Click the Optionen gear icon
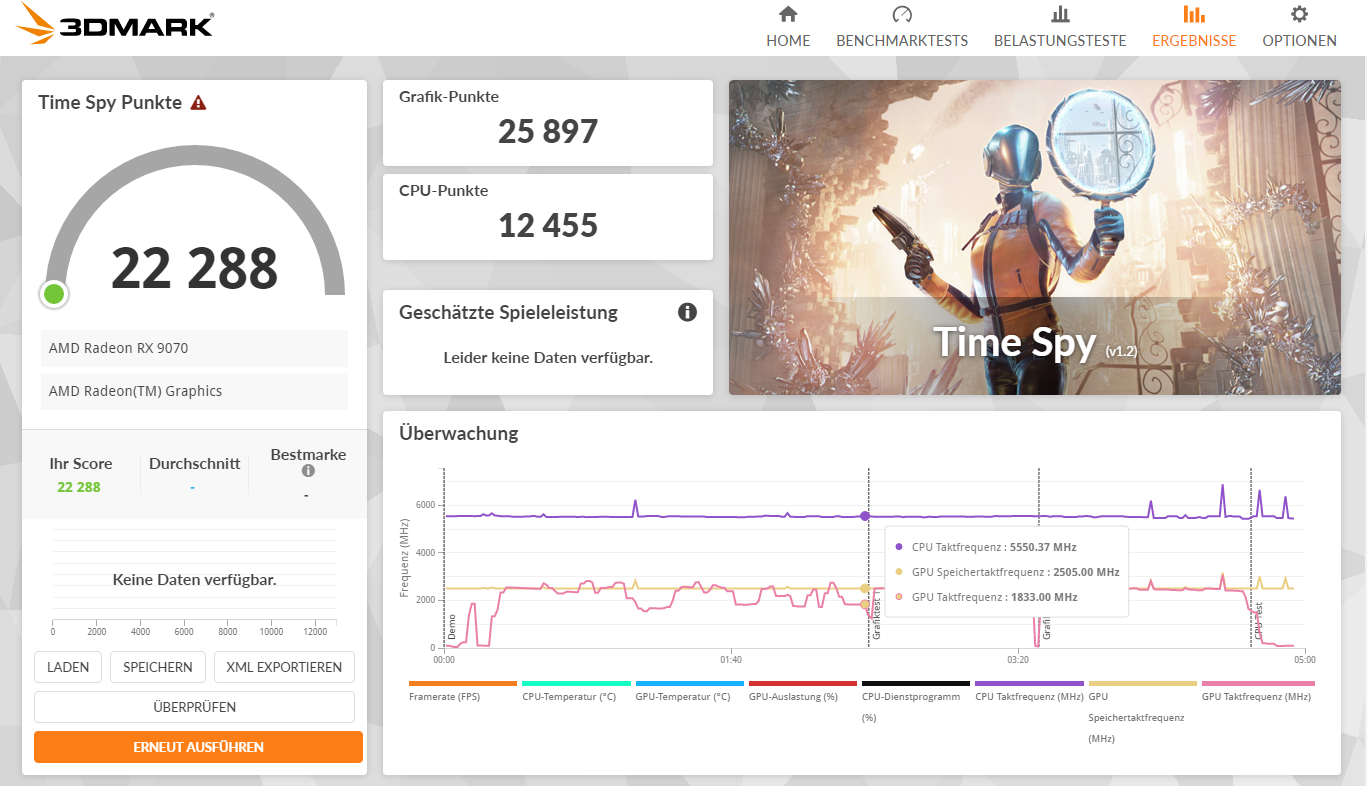 (1299, 14)
